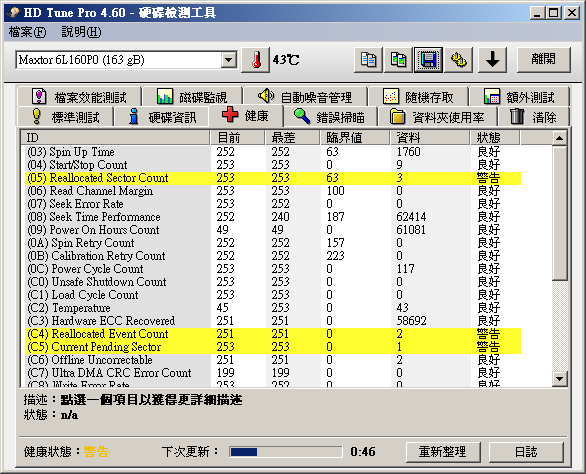The image size is (586, 474).
Task: Select (C5) Current Pending Sector row
Action: (274, 347)
